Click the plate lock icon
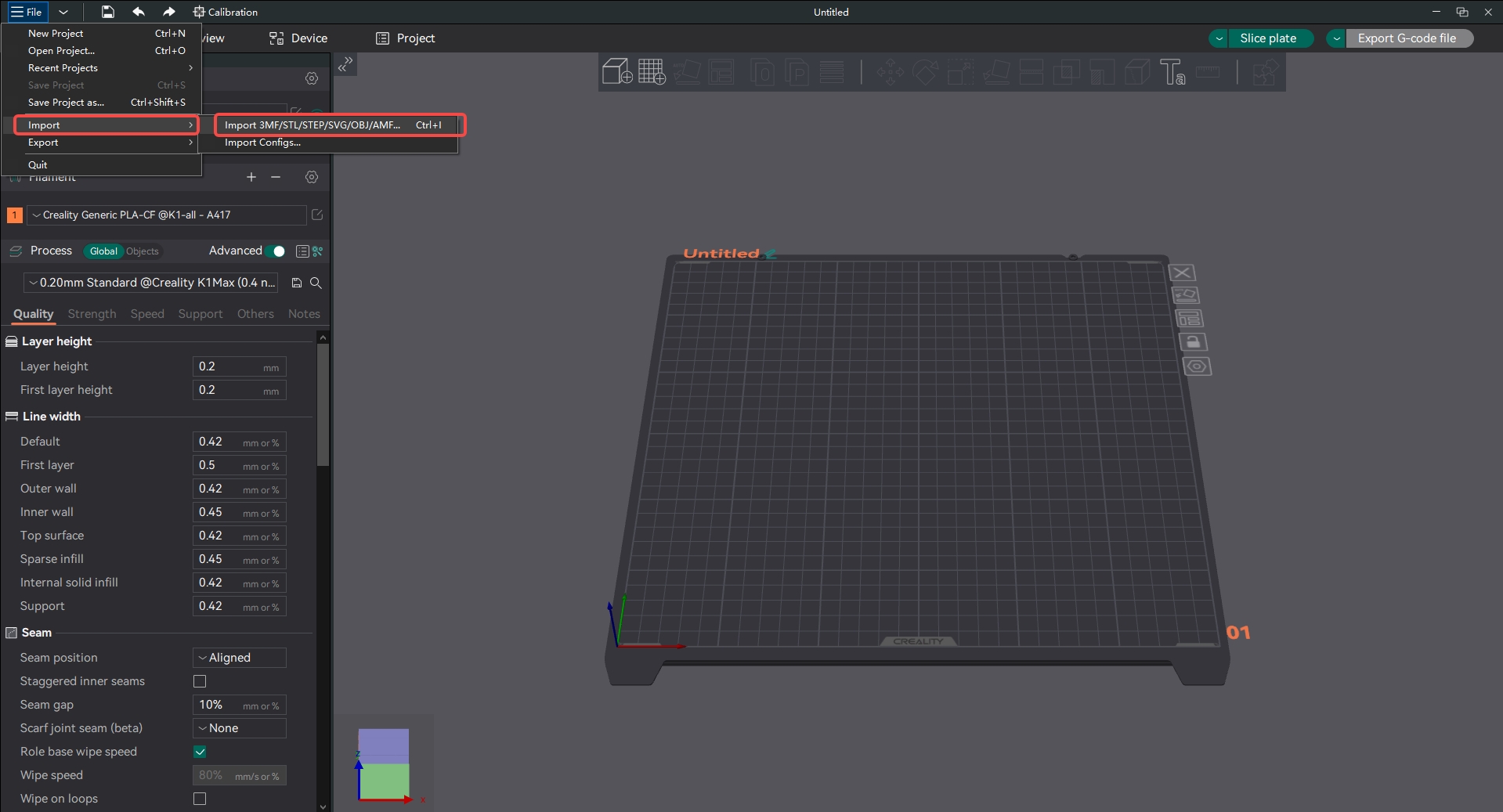Image resolution: width=1503 pixels, height=812 pixels. click(1193, 342)
